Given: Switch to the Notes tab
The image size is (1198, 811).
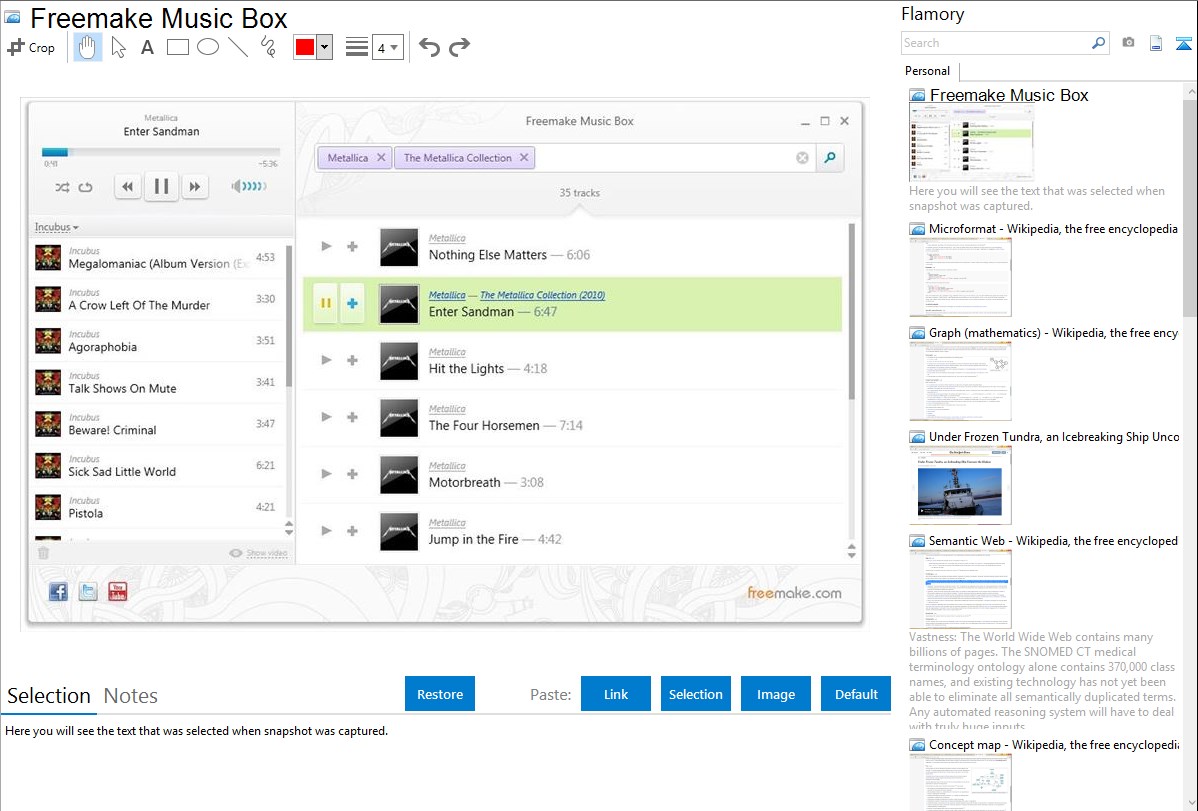Looking at the screenshot, I should coord(131,696).
